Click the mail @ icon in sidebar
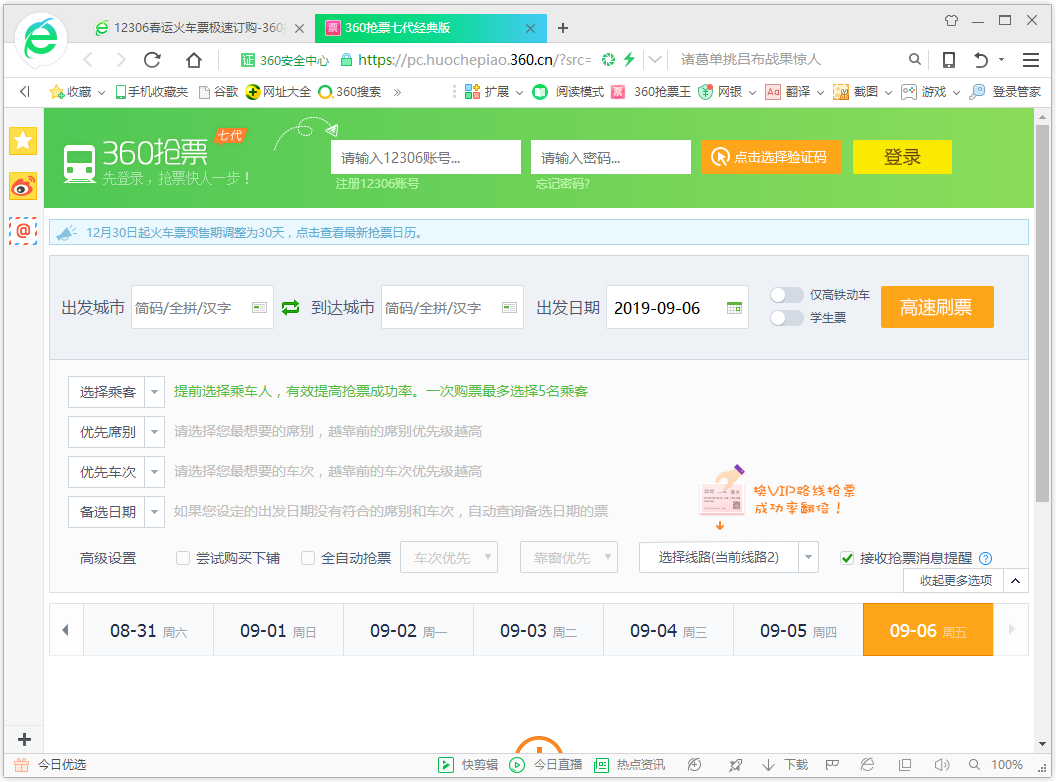The width and height of the screenshot is (1056, 782). pos(23,231)
